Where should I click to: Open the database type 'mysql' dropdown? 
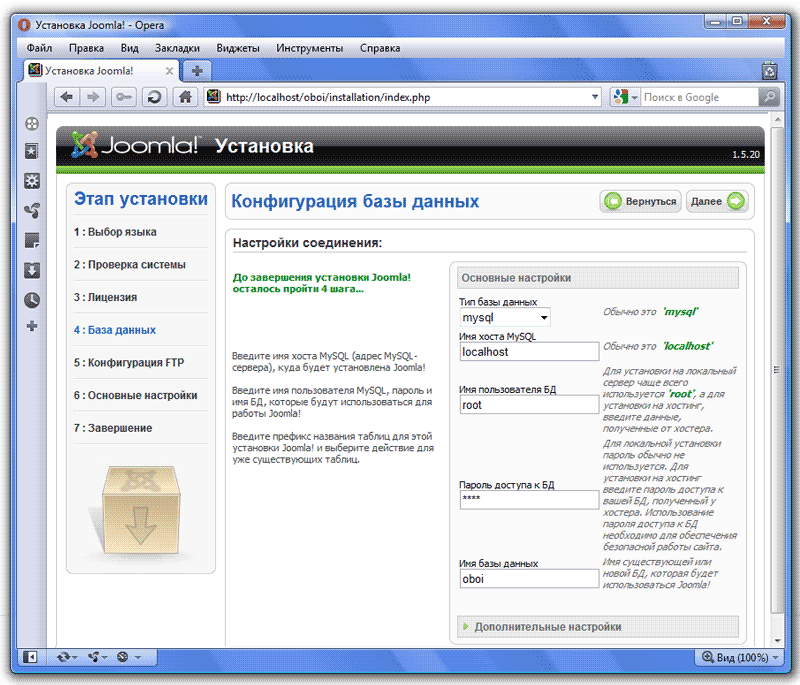(x=505, y=318)
